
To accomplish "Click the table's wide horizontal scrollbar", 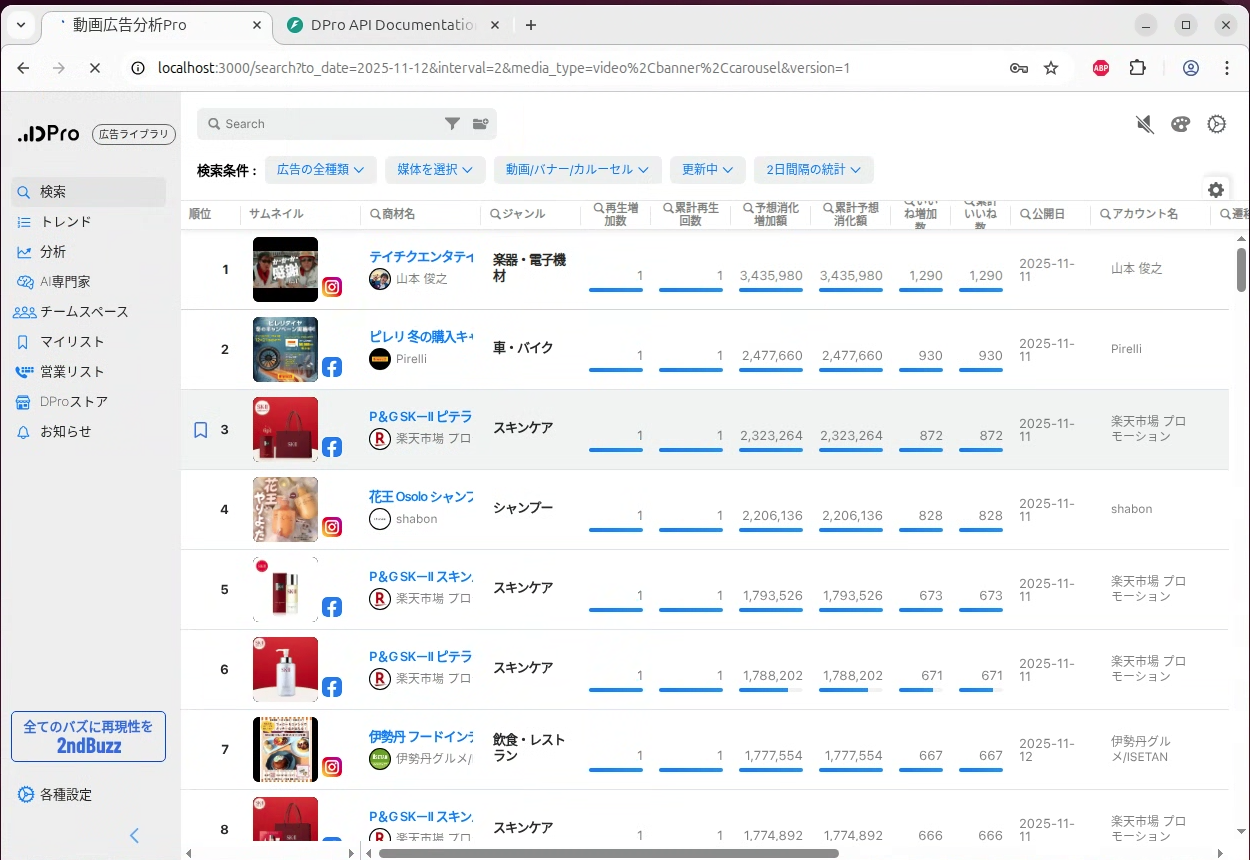I will point(608,853).
